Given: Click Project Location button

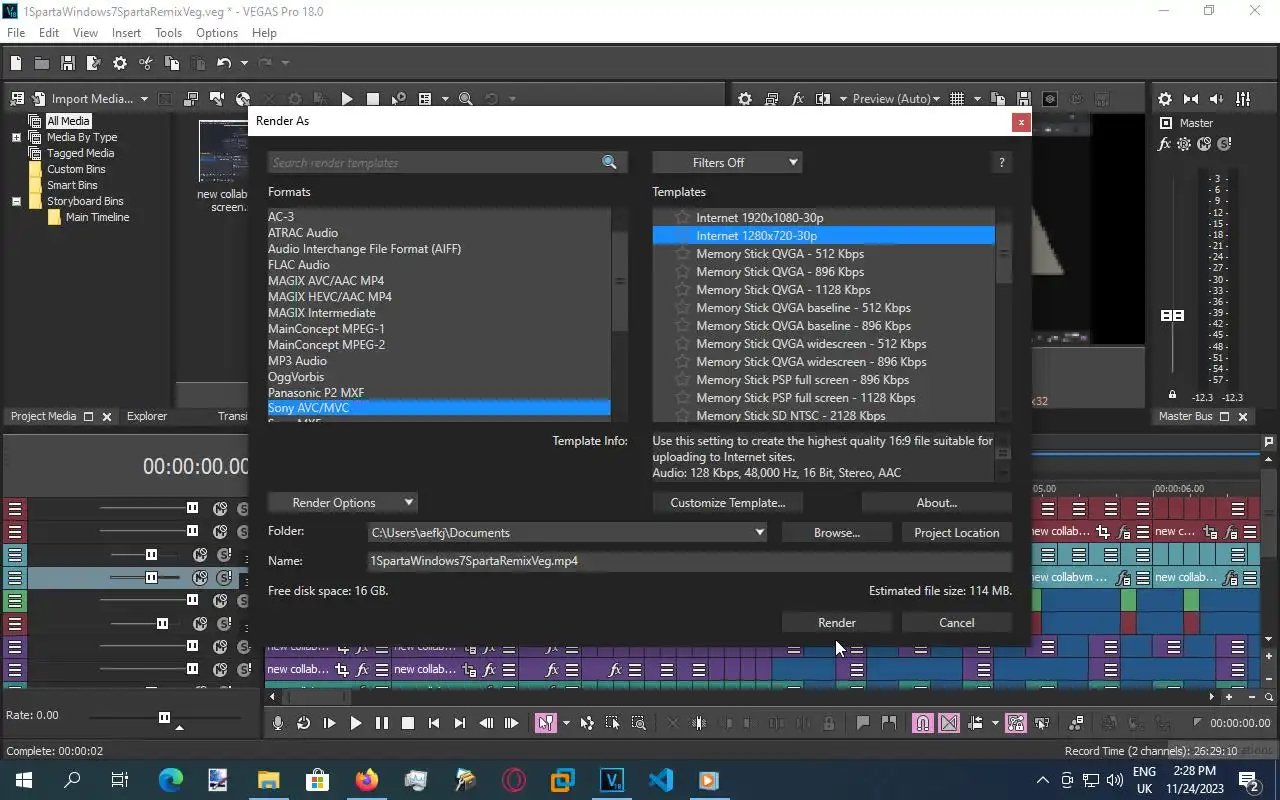Looking at the screenshot, I should point(956,532).
